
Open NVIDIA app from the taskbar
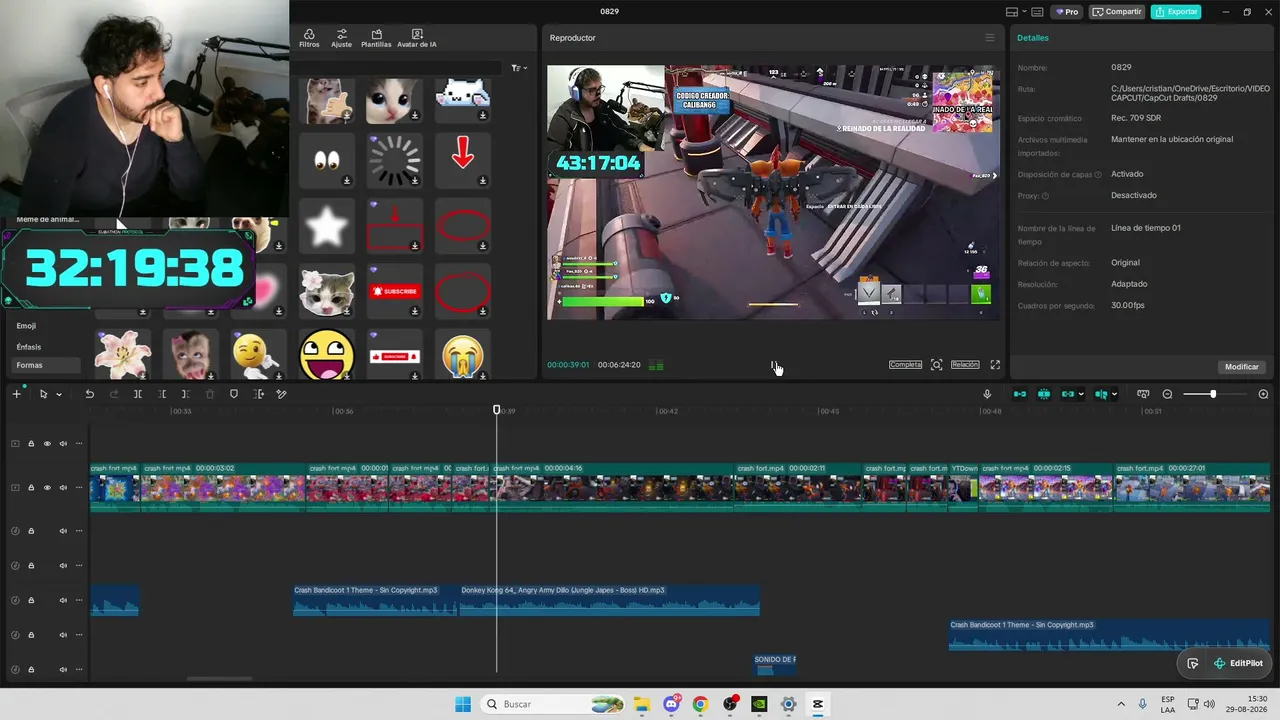[759, 704]
